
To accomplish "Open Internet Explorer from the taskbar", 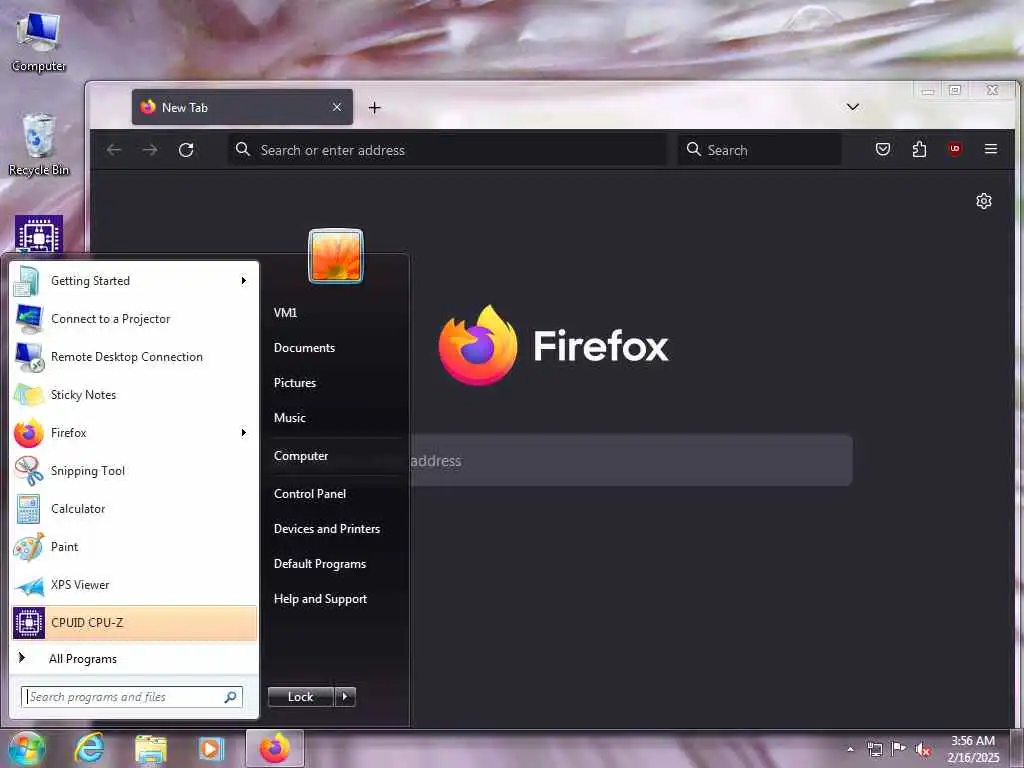I will pos(89,748).
